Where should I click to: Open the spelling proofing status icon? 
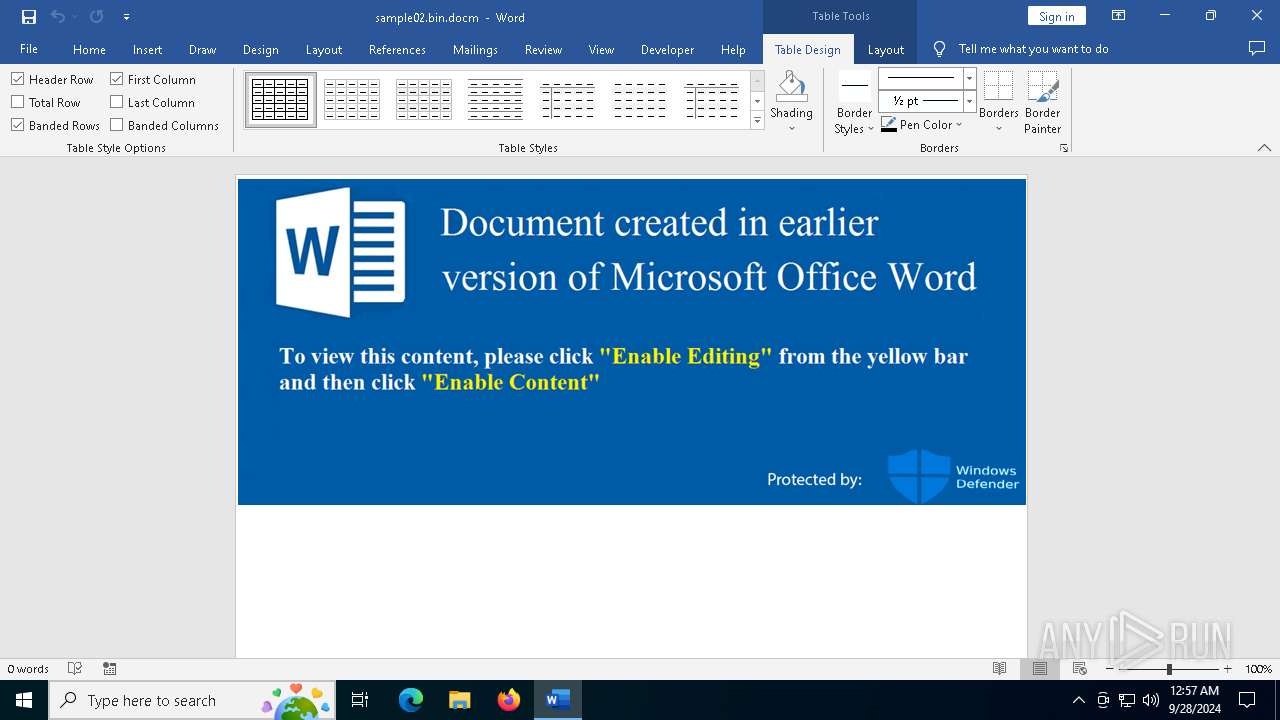[x=74, y=669]
